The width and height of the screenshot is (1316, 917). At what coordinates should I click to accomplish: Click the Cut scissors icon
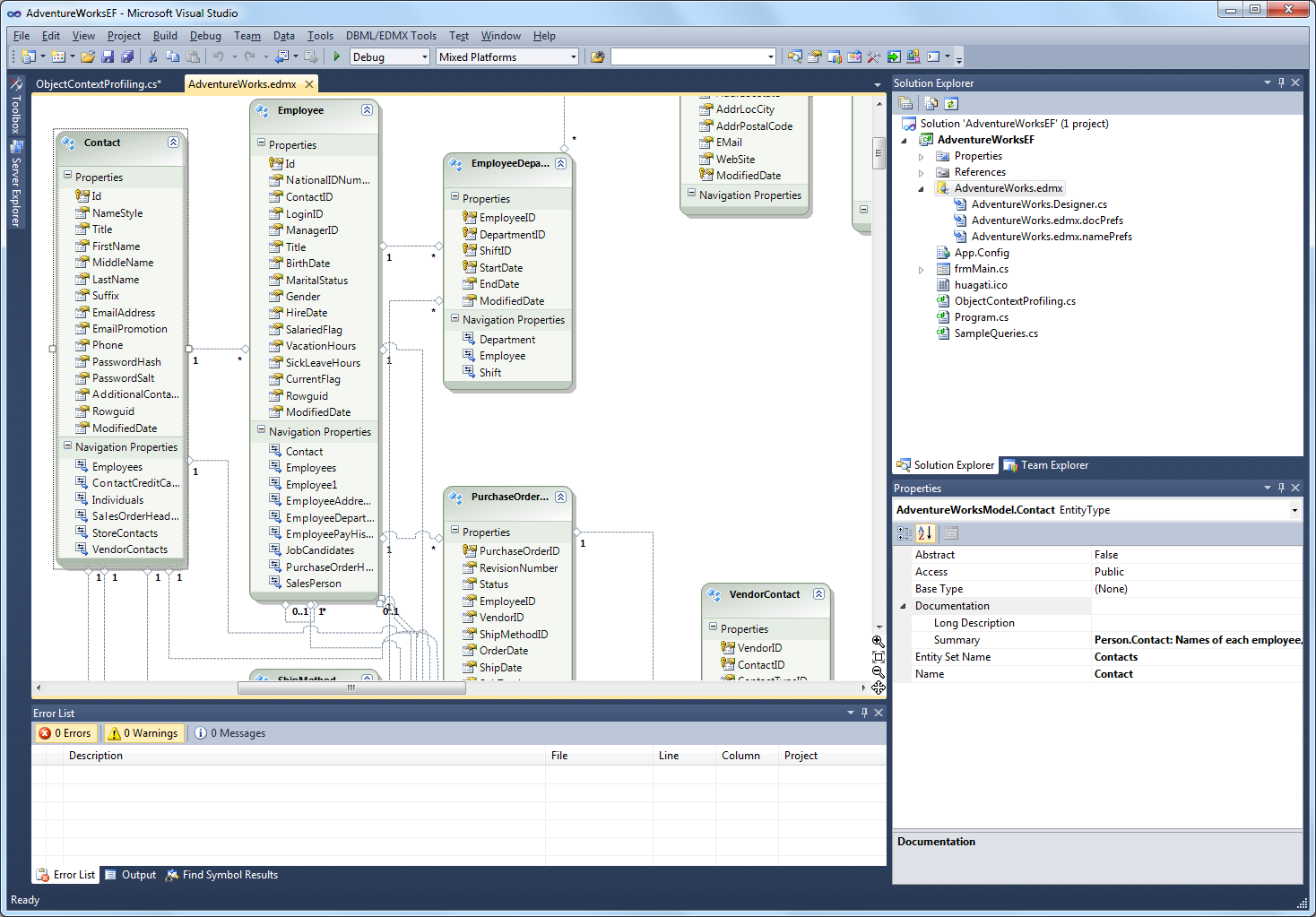[x=152, y=56]
